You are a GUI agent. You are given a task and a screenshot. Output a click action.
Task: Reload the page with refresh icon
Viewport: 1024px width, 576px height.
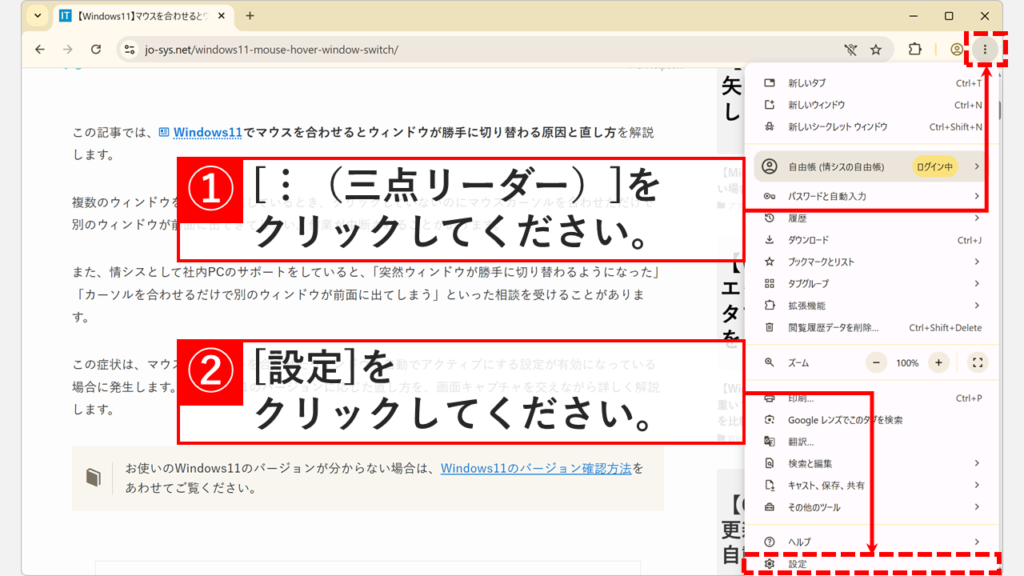pos(96,50)
